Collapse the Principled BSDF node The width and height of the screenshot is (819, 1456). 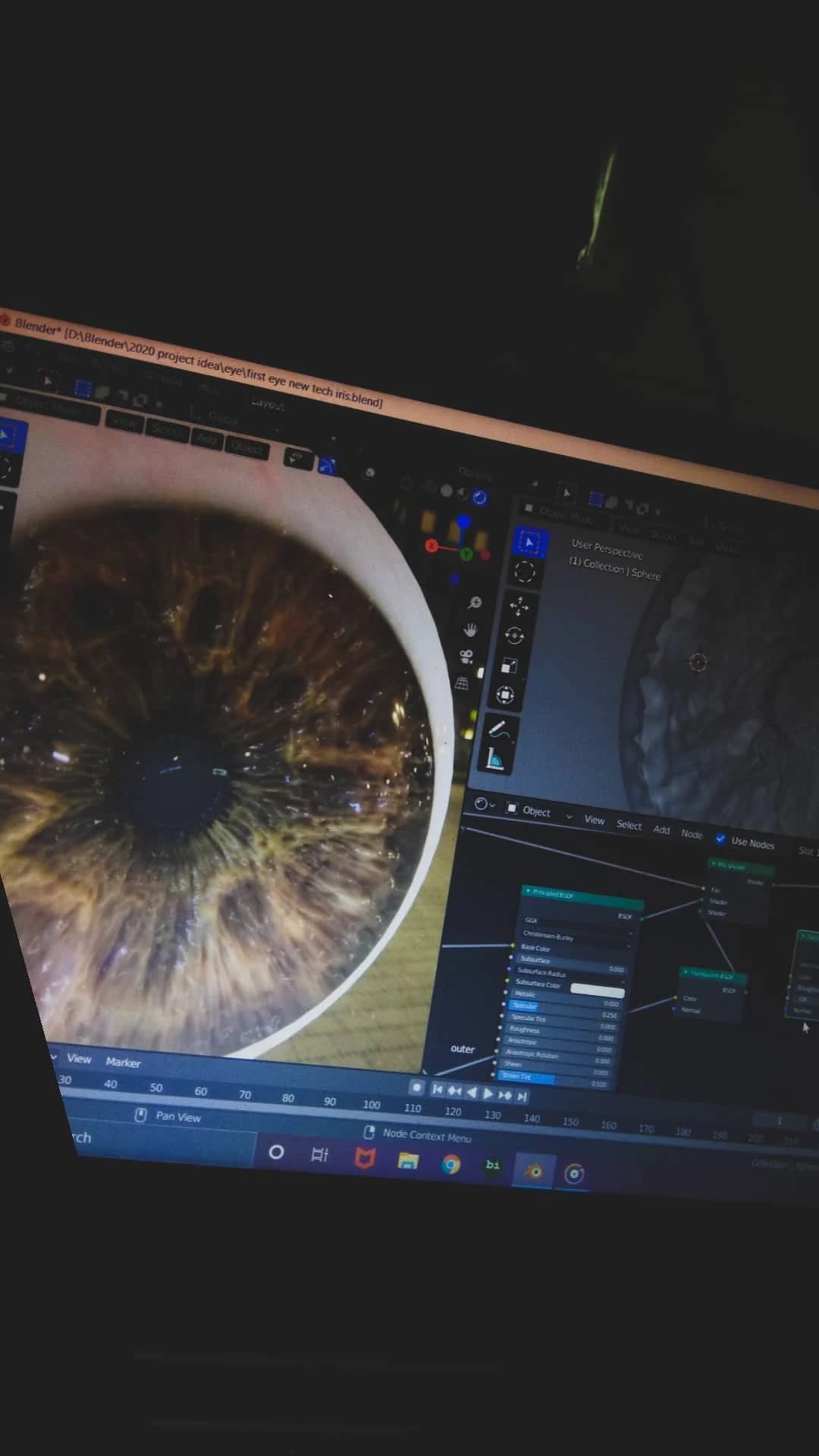[528, 891]
